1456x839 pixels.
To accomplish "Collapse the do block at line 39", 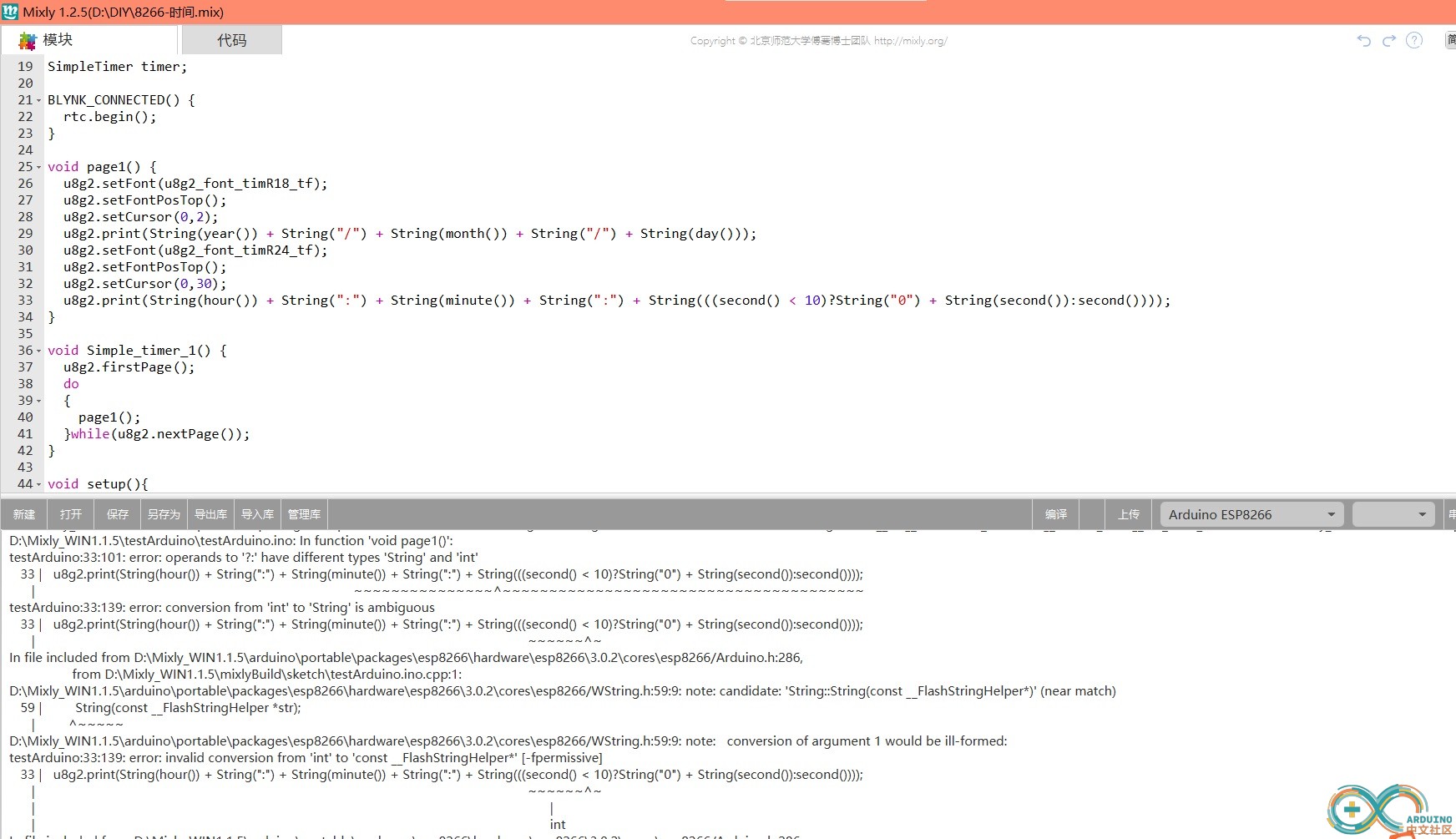I will pos(38,401).
